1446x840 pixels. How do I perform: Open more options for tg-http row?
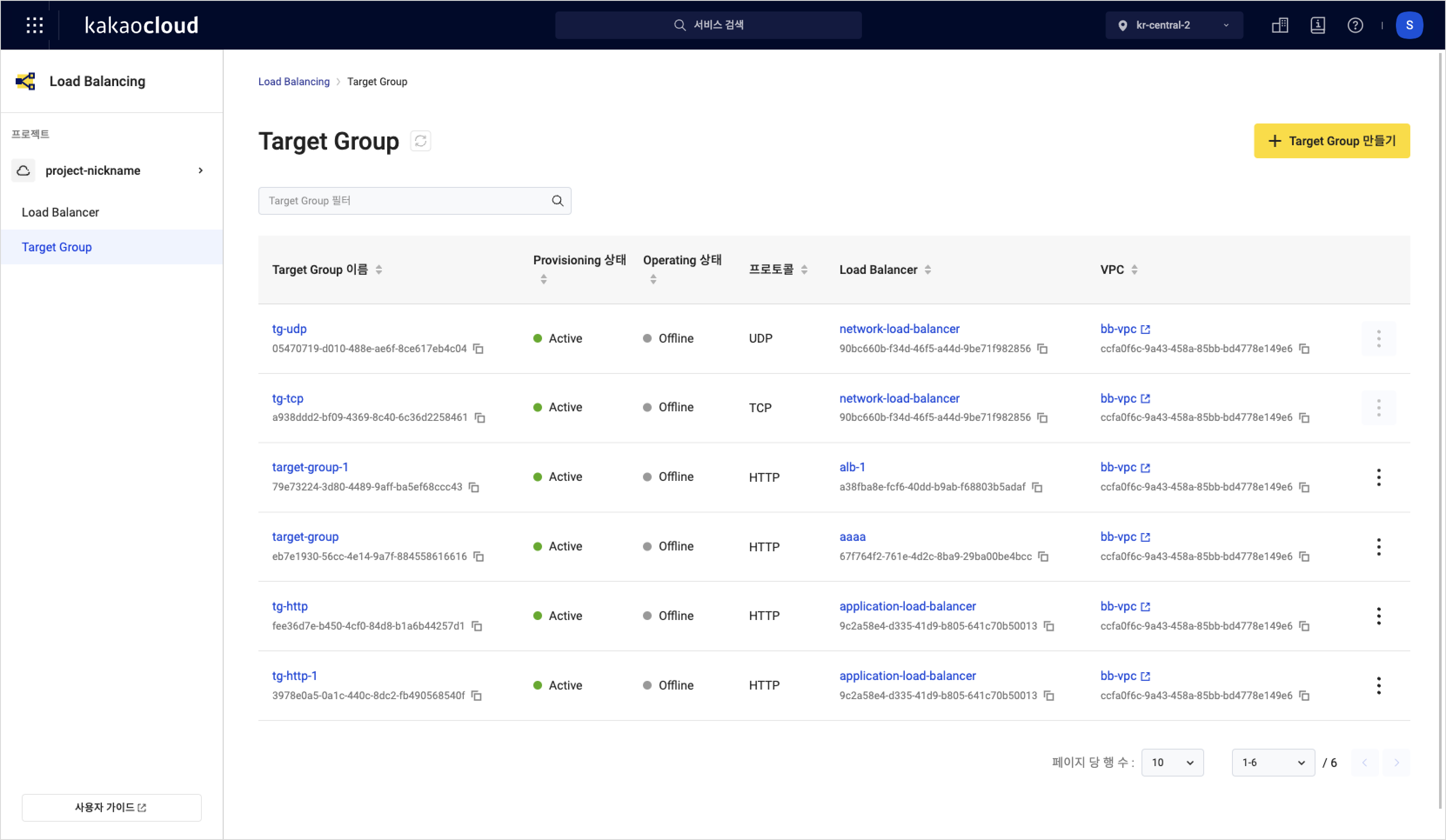click(1378, 616)
